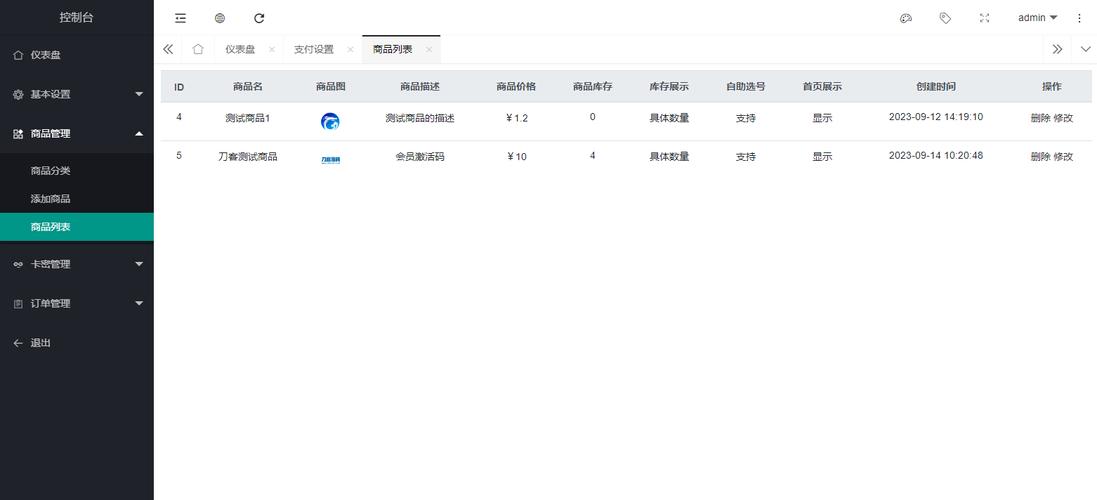
Task: Select the 商品列表 tab
Action: (x=392, y=50)
